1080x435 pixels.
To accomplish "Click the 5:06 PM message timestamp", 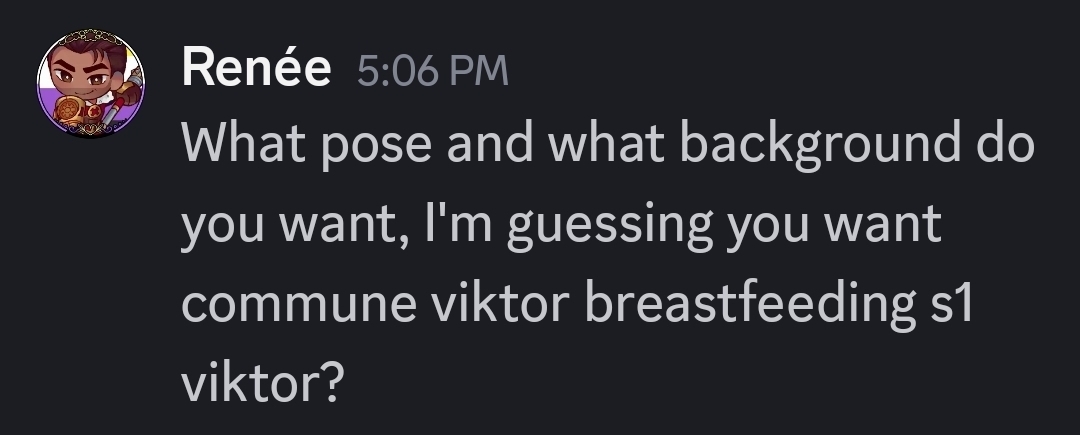I will point(432,72).
